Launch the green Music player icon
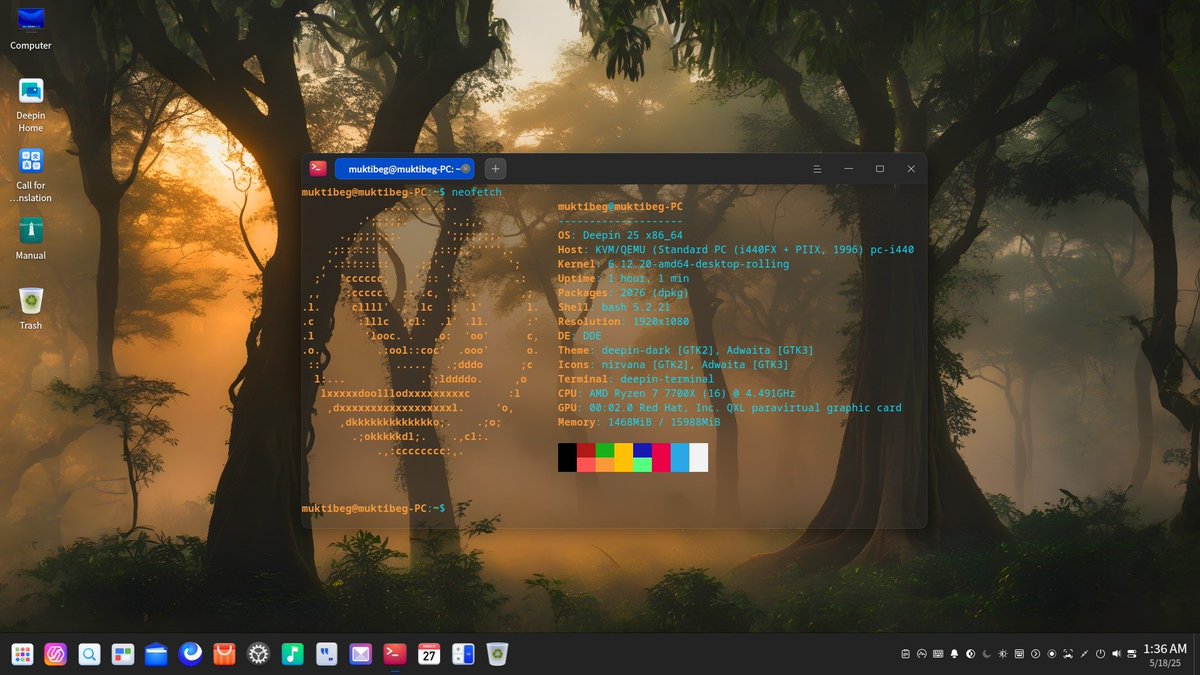Screen dimensions: 1200x675 pyautogui.click(x=292, y=654)
